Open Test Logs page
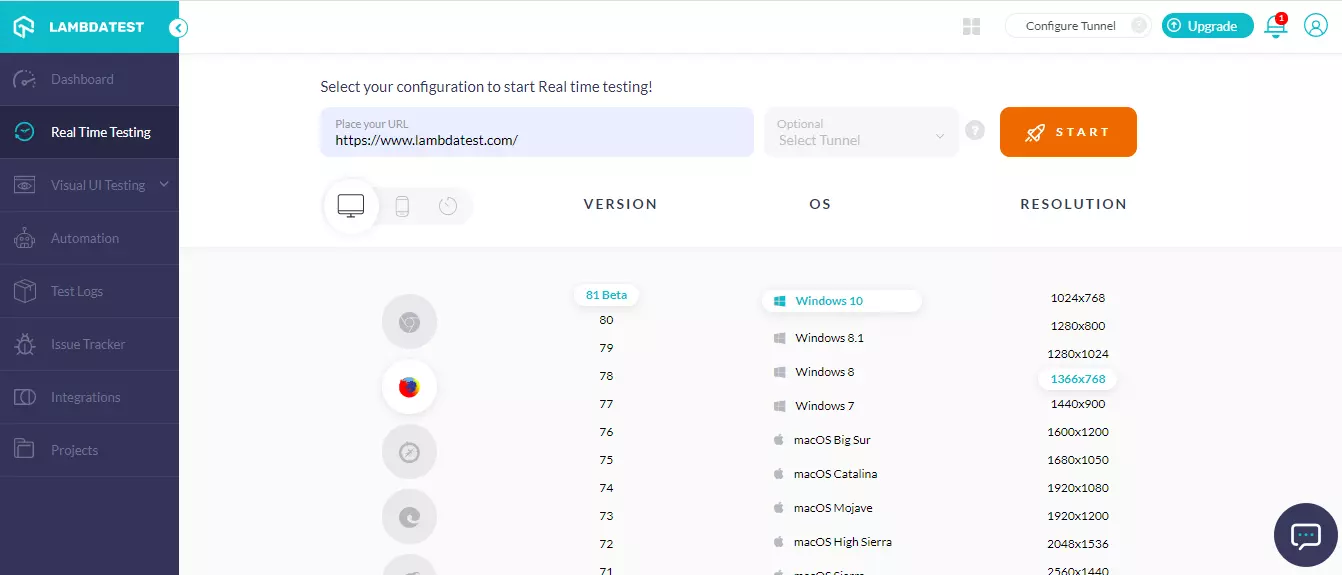 [89, 291]
